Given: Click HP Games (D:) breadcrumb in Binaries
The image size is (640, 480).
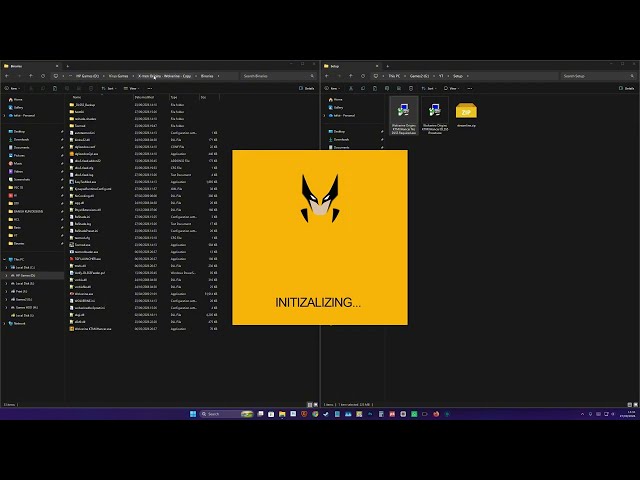Looking at the screenshot, I should pyautogui.click(x=87, y=76).
